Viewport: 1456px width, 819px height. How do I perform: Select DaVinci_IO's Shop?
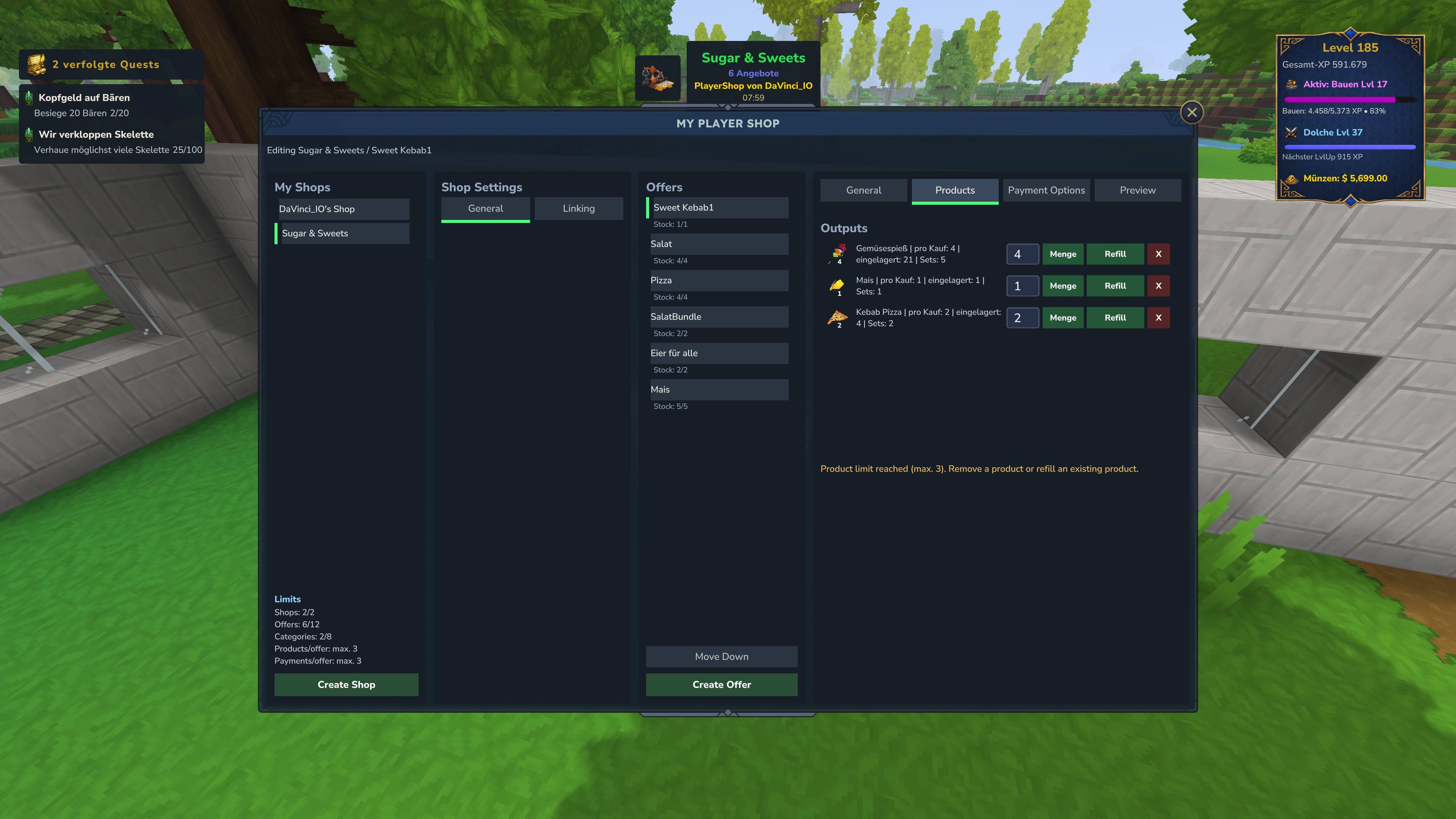344,209
